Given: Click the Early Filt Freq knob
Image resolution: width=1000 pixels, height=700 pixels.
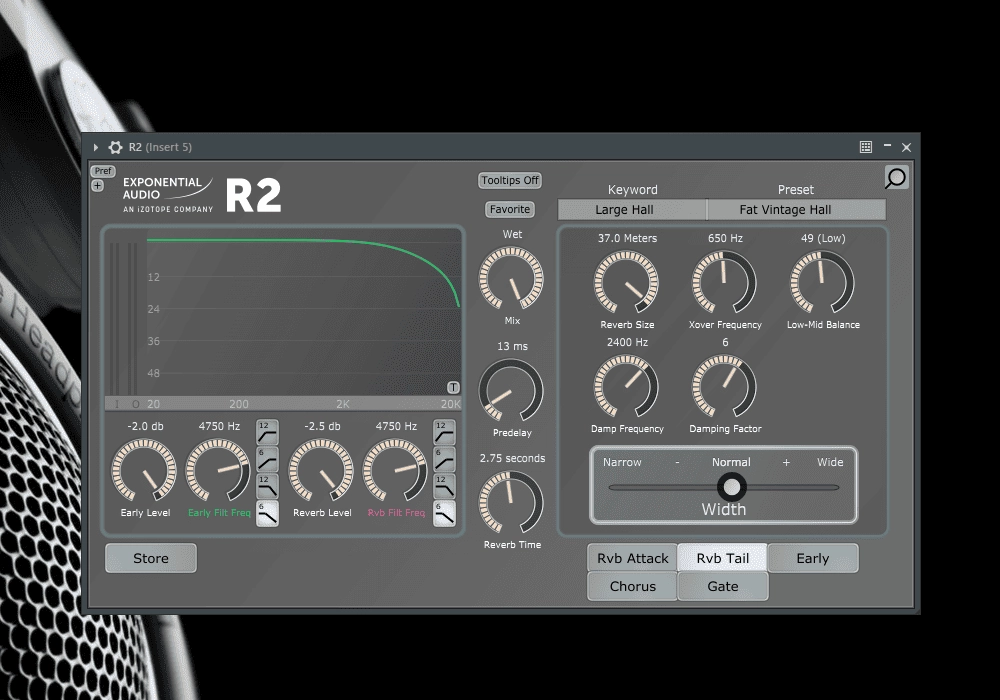Looking at the screenshot, I should 218,470.
